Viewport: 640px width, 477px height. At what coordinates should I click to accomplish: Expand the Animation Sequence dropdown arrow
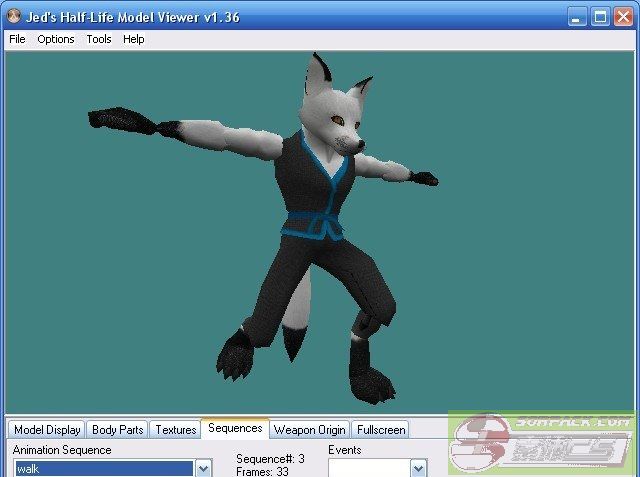[x=203, y=468]
